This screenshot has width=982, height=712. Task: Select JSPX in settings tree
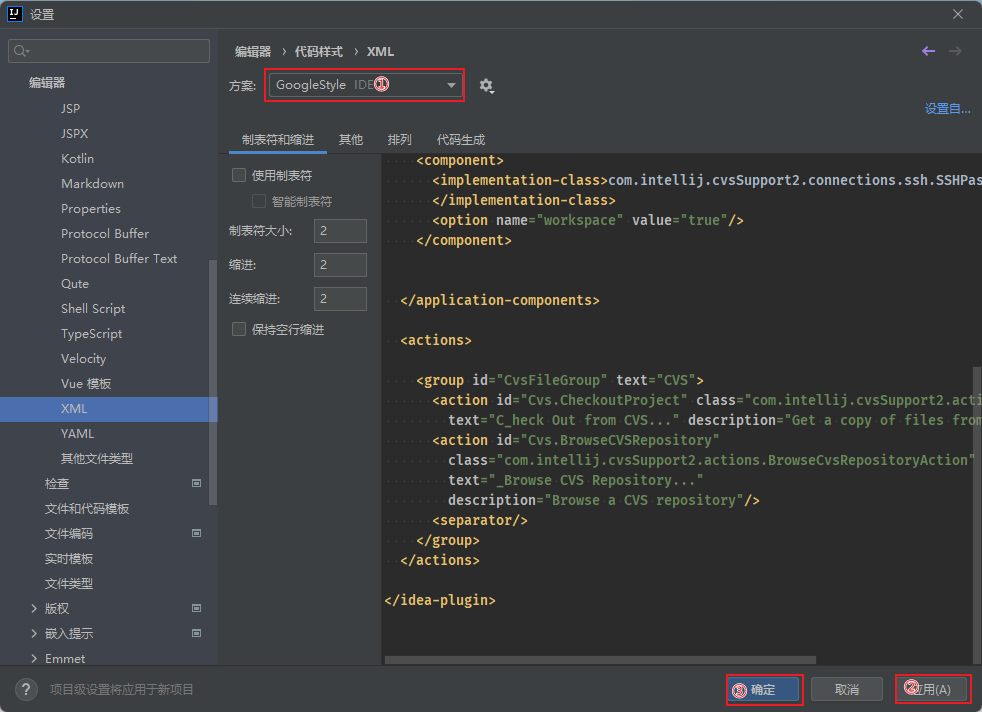75,133
